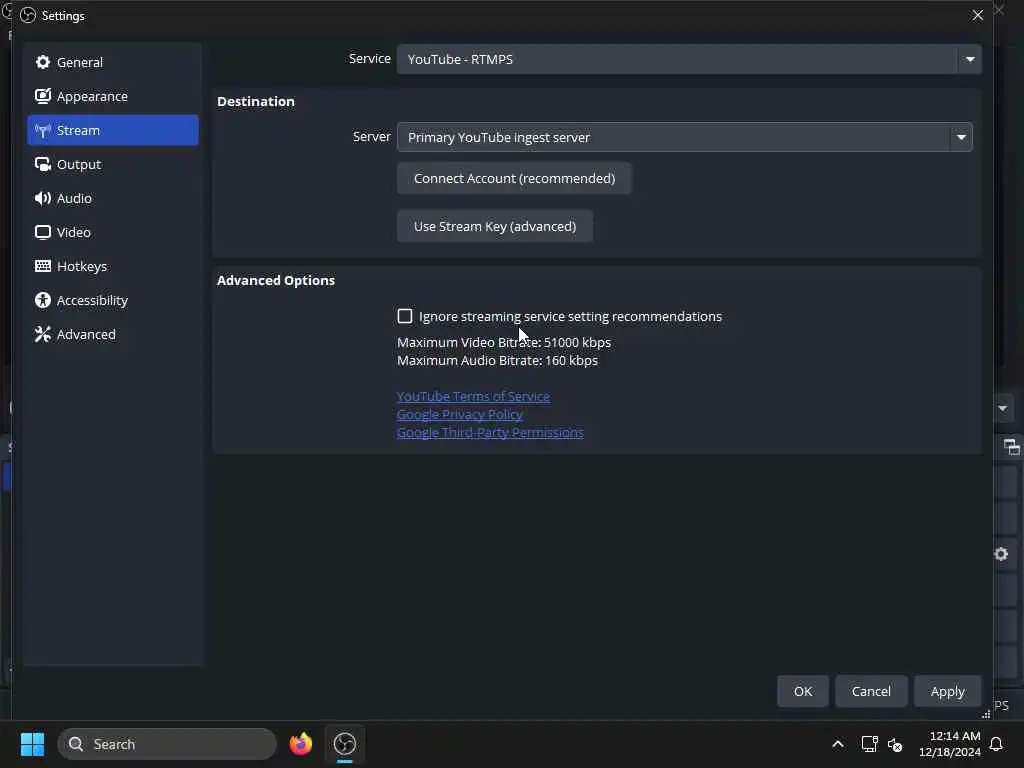Switch to Video settings tab
Screen dimensions: 1024x768
tap(112, 232)
